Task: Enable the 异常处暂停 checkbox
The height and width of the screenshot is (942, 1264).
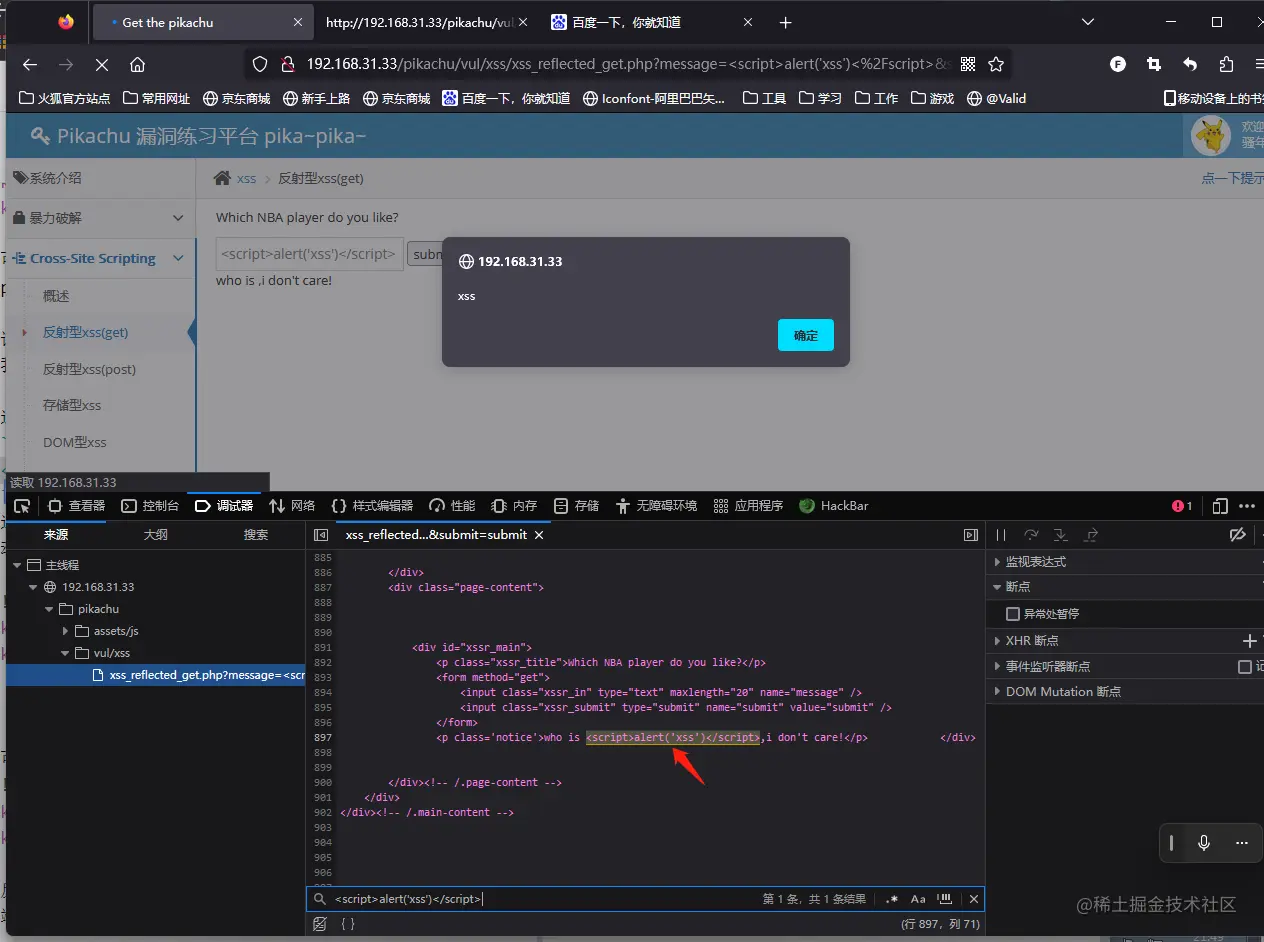Action: [1013, 614]
